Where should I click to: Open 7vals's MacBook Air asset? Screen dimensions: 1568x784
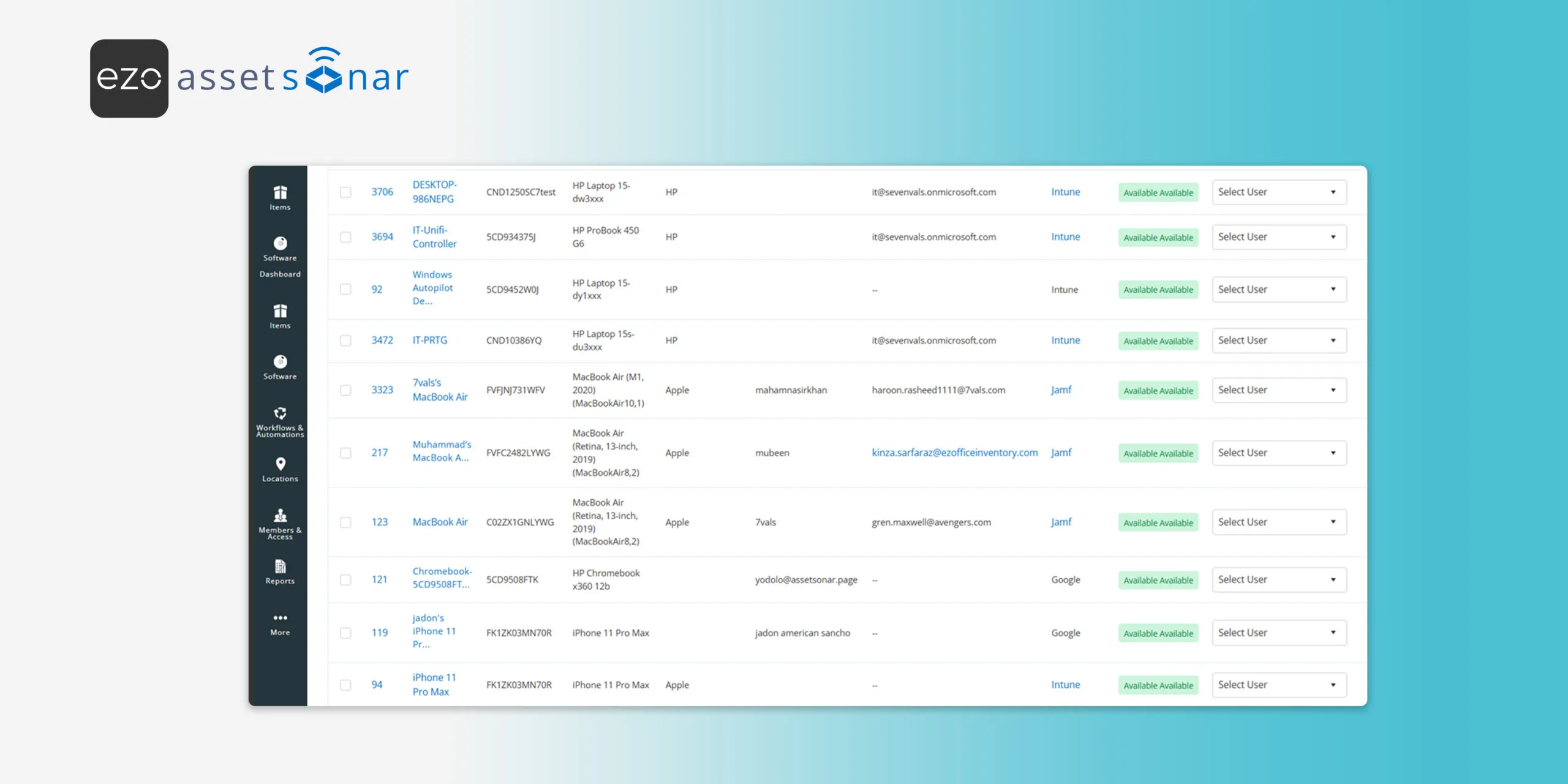click(440, 390)
